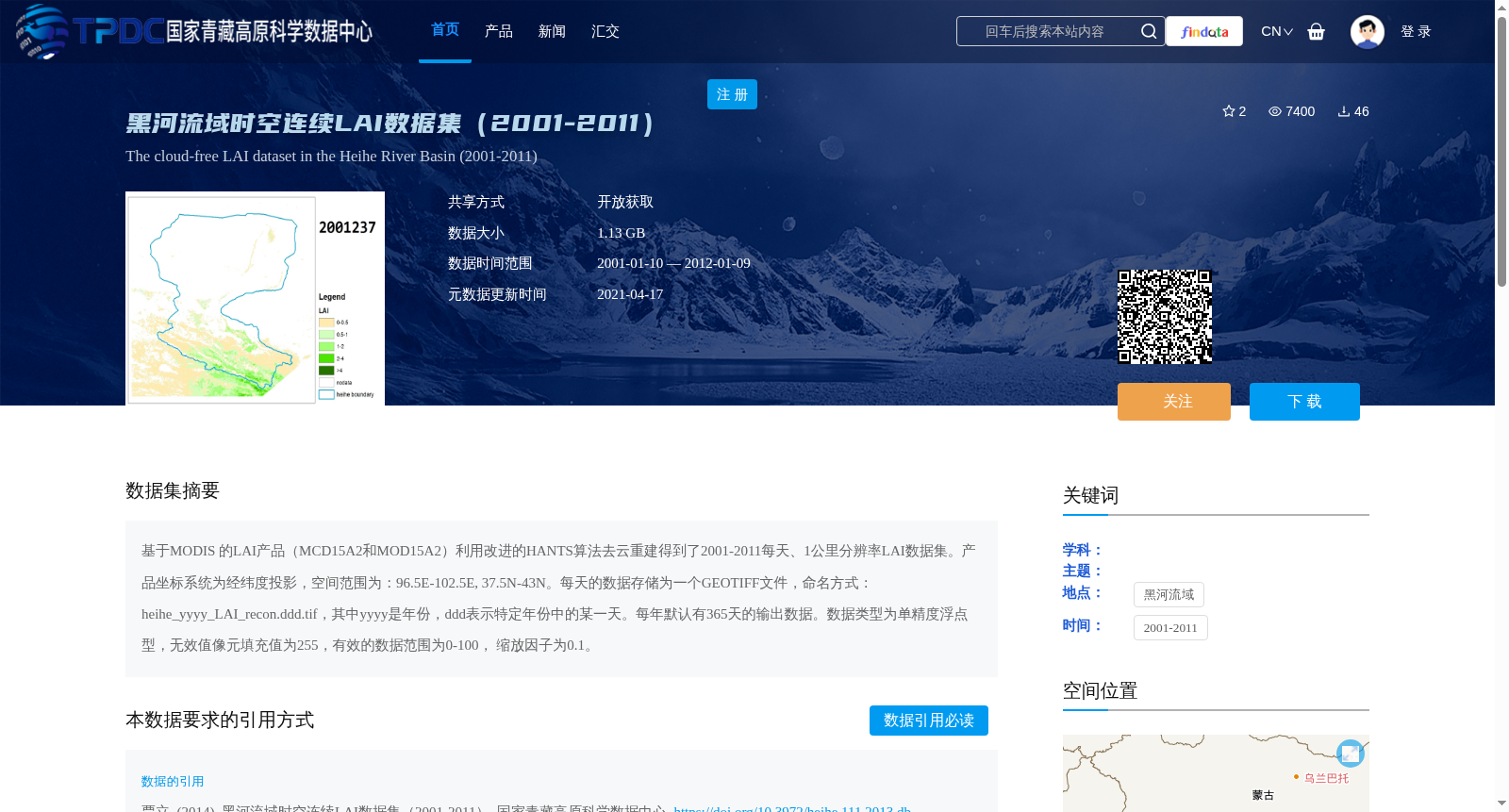Viewport: 1509px width, 812px height.
Task: Open the 汇交 menu item
Action: coord(605,31)
